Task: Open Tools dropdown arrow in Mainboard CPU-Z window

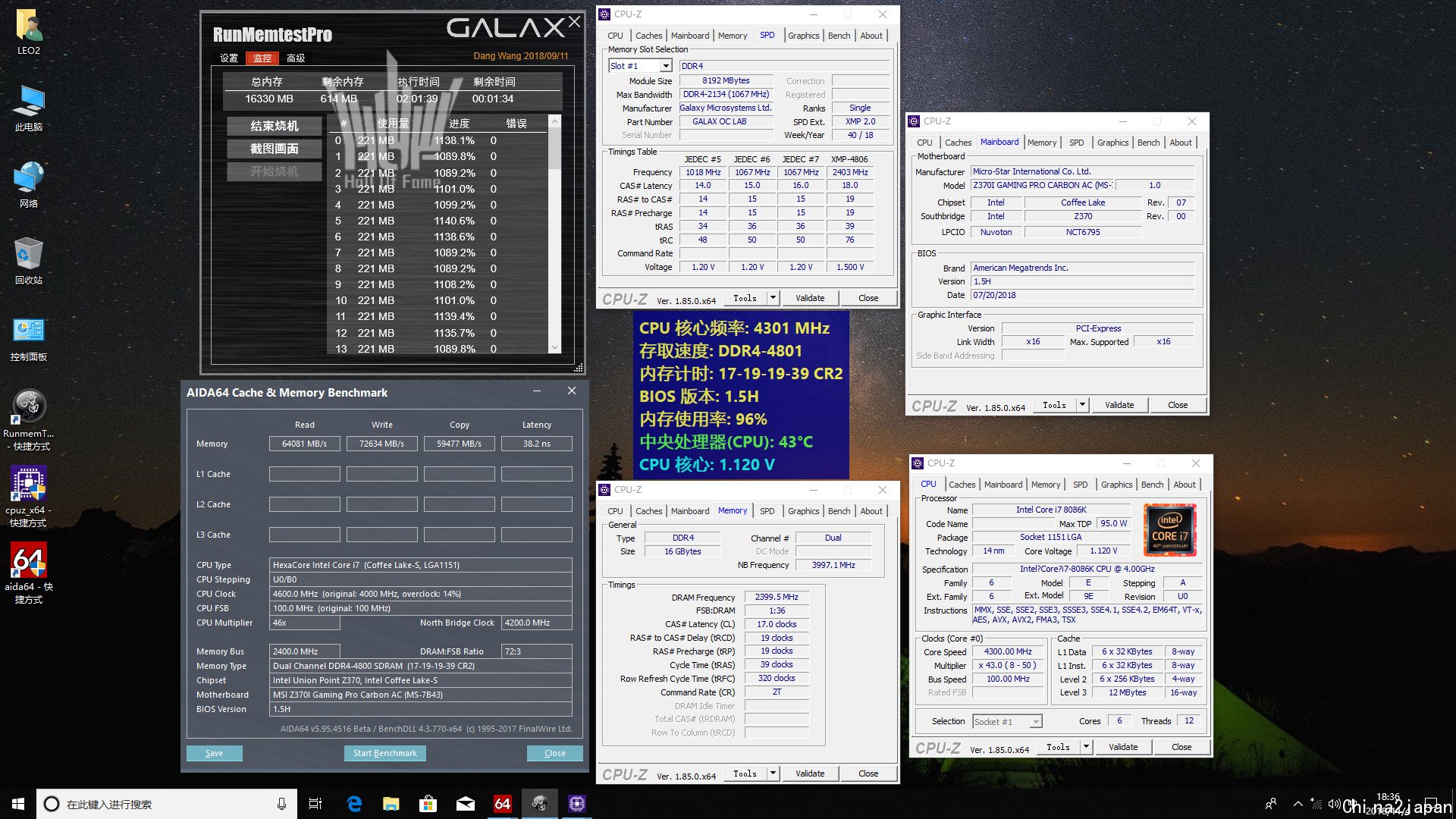Action: [x=1082, y=405]
